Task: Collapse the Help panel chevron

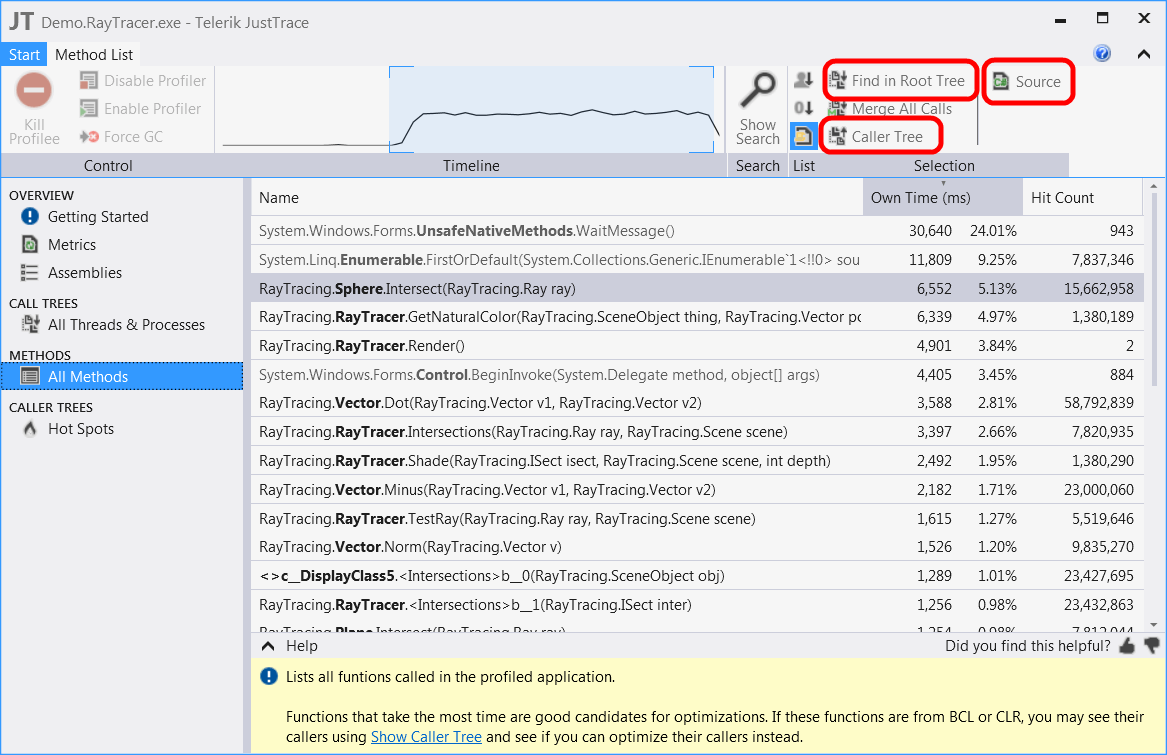Action: [x=268, y=646]
